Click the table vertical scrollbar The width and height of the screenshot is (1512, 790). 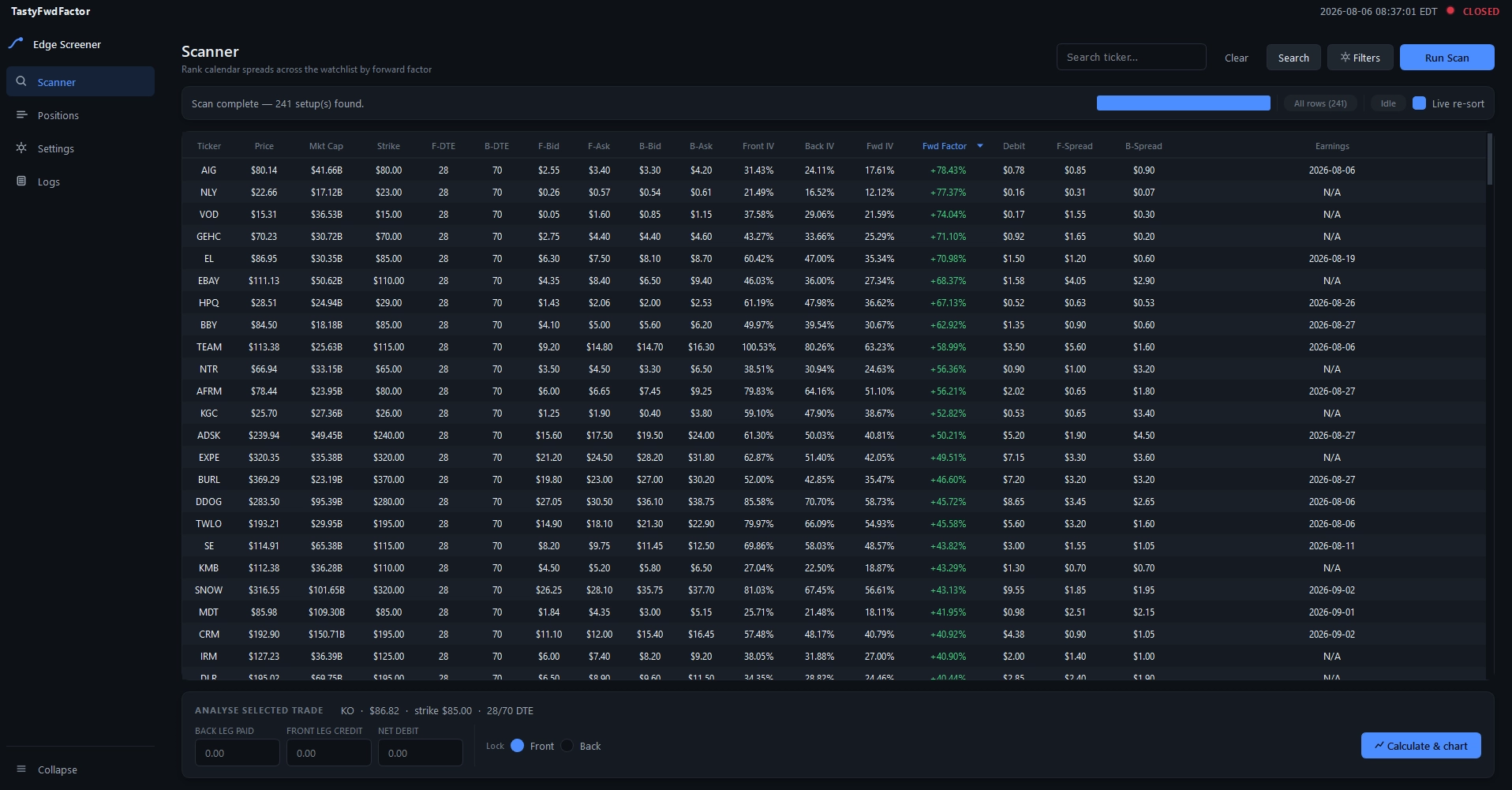tap(1489, 159)
